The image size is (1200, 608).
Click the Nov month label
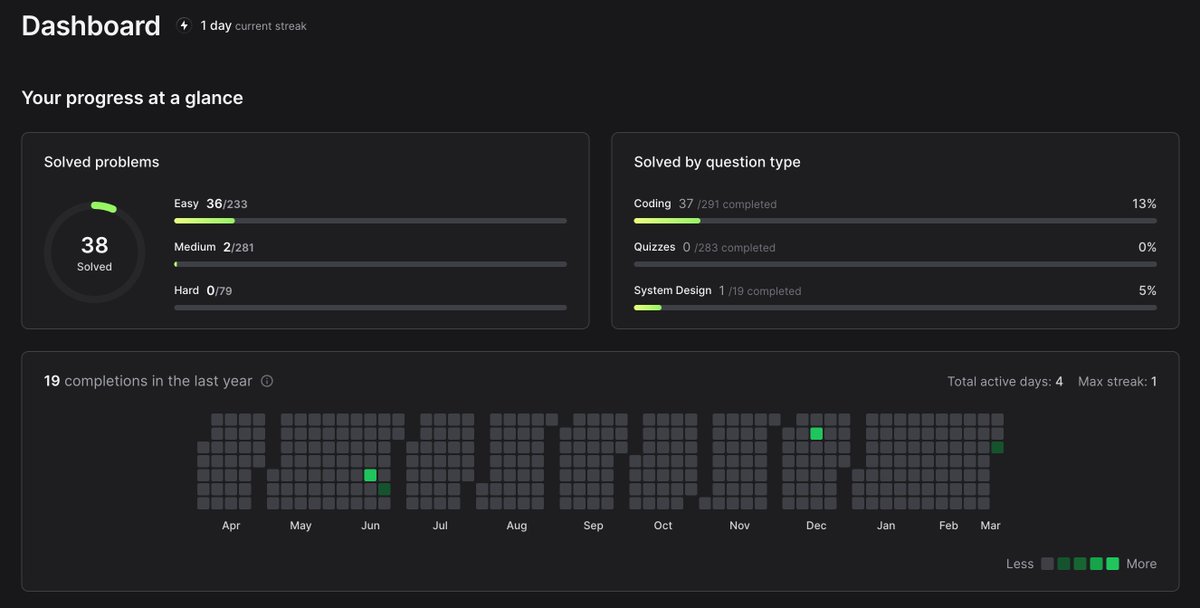(x=739, y=526)
